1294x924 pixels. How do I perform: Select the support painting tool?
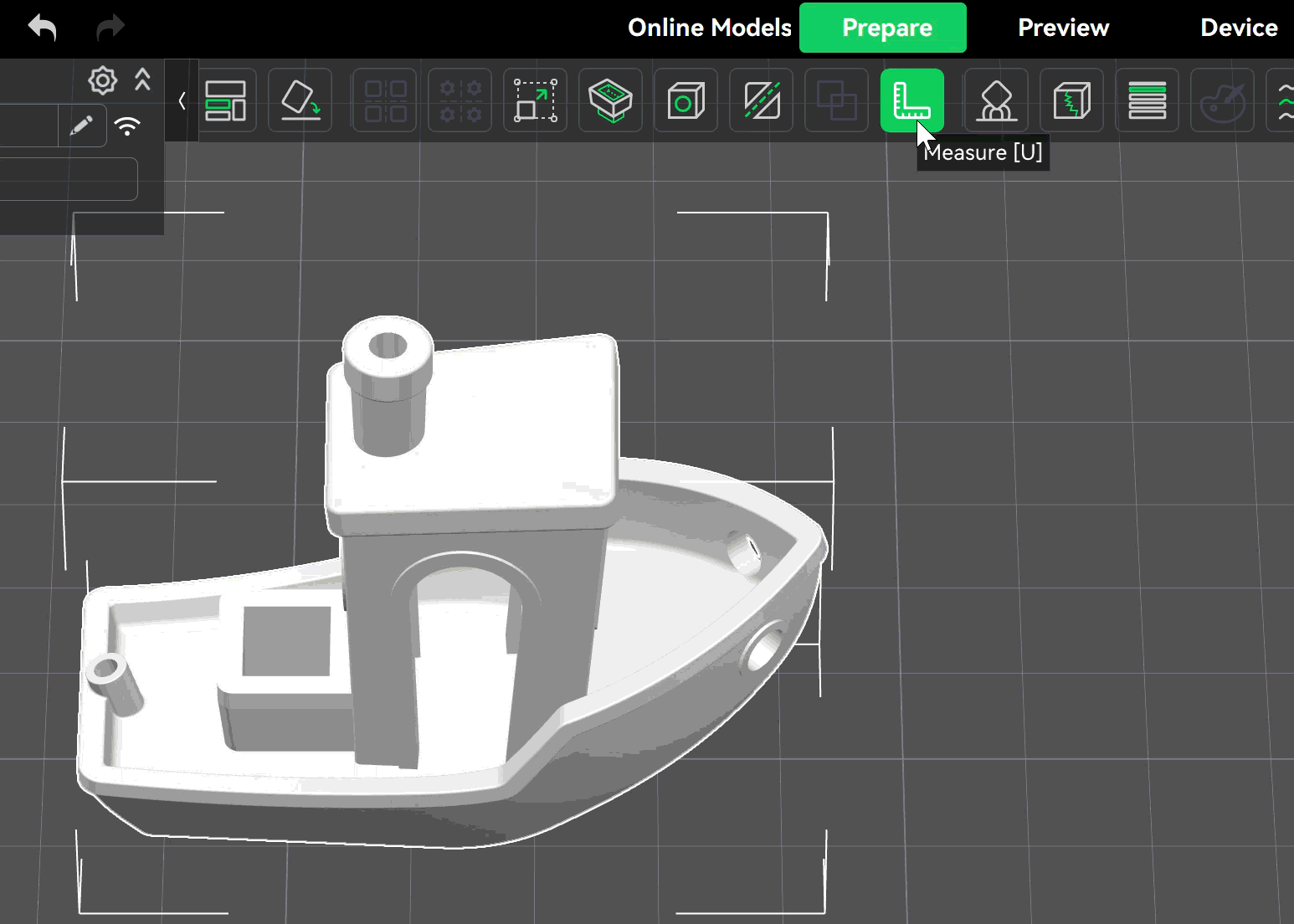(997, 100)
